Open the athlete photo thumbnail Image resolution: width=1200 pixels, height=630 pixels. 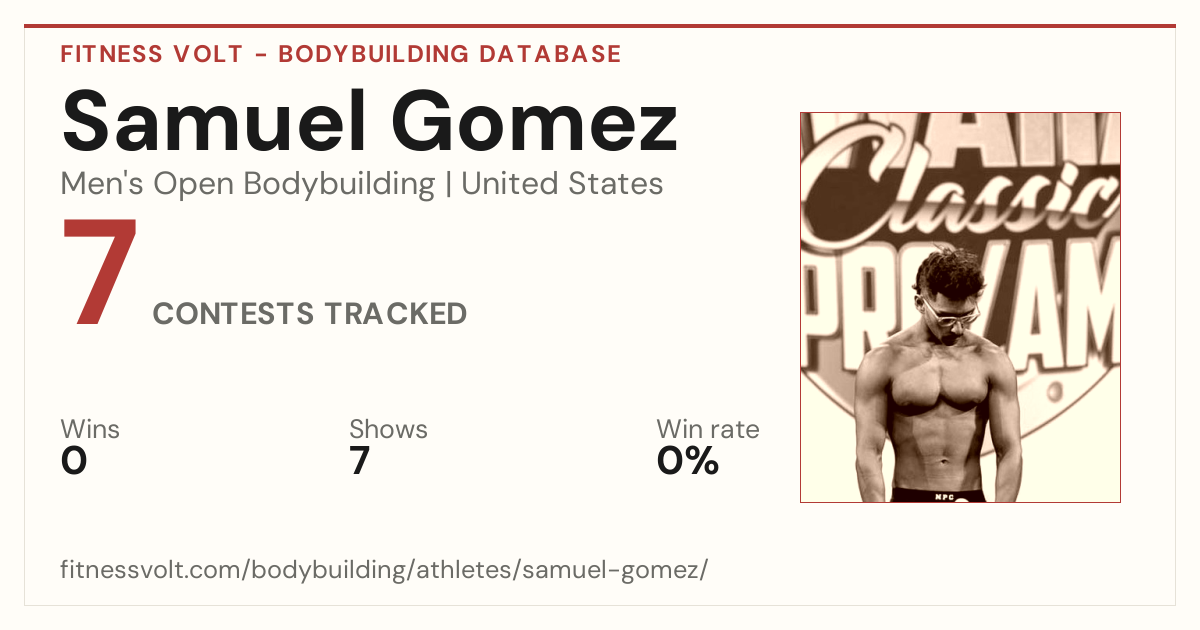click(960, 307)
